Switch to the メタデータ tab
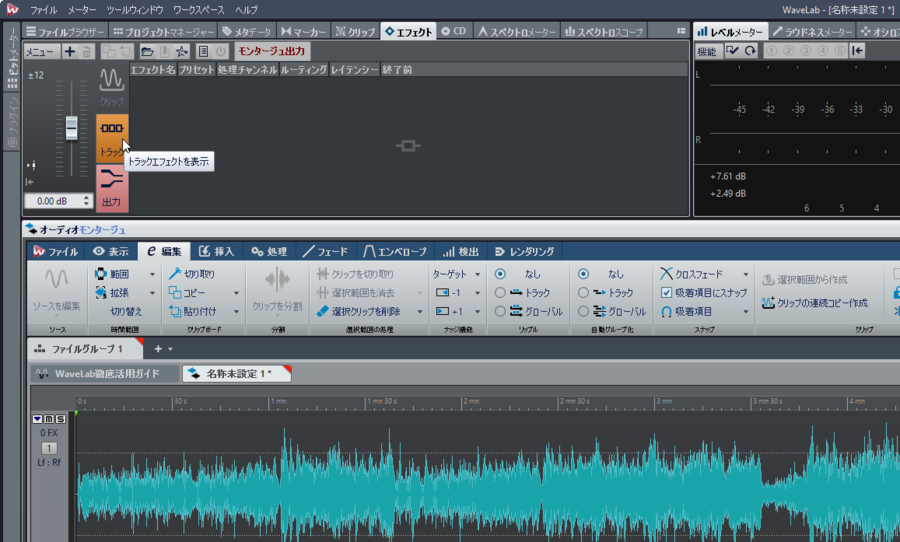 247,32
